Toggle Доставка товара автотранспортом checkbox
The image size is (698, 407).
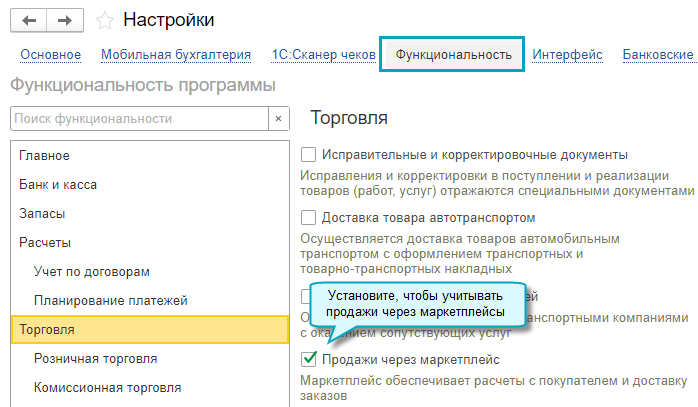pos(309,217)
